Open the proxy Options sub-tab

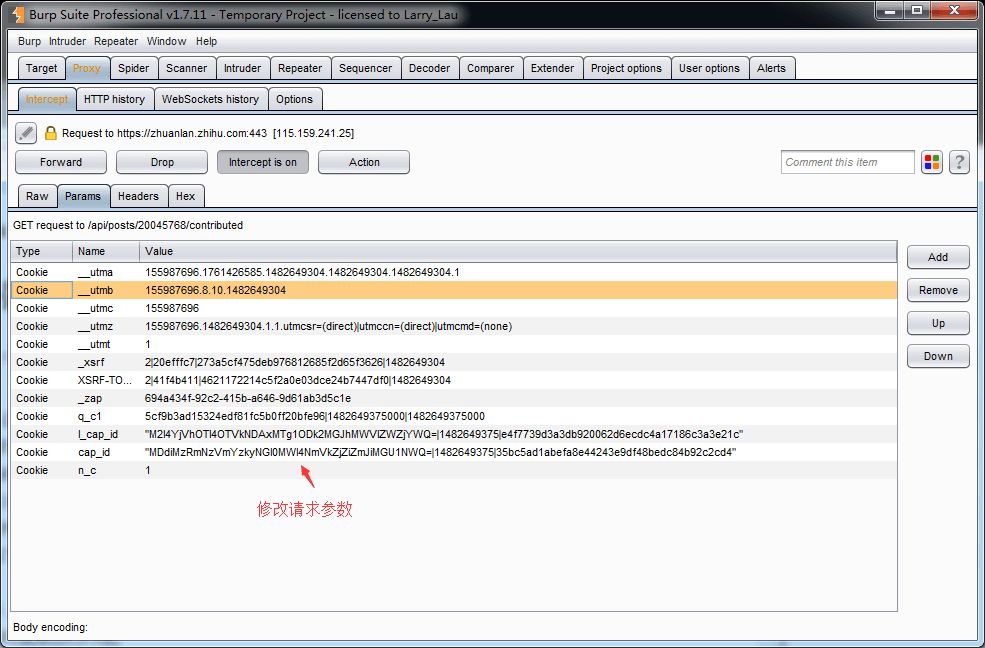(294, 99)
